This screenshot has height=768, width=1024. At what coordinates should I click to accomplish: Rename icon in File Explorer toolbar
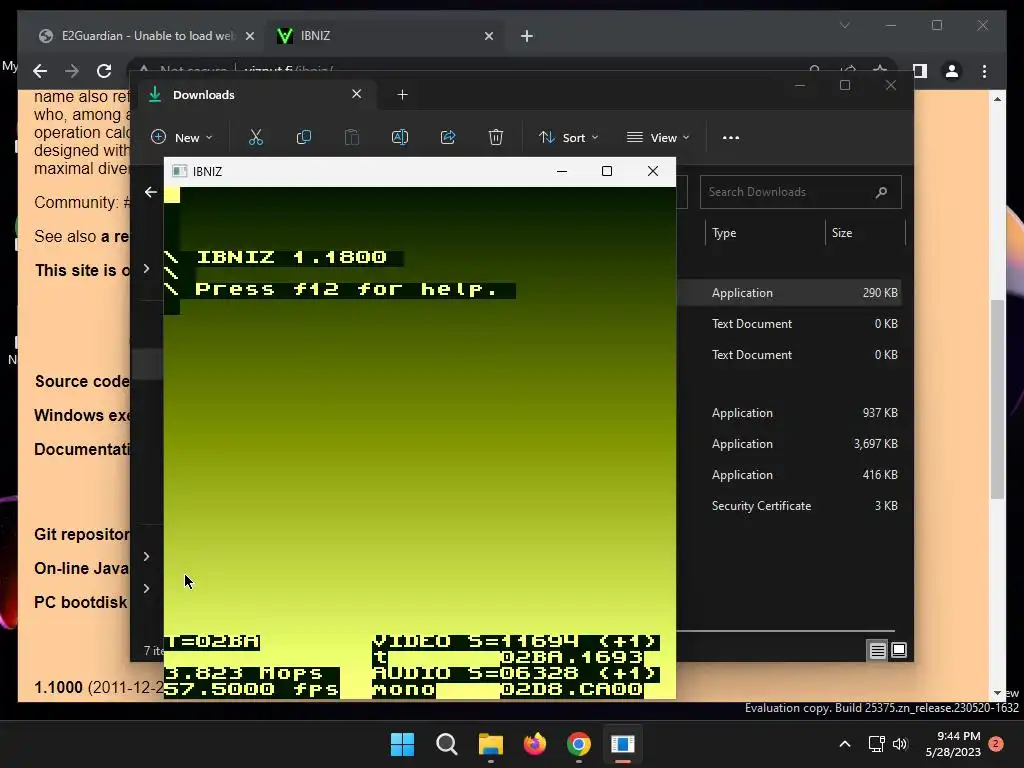400,138
